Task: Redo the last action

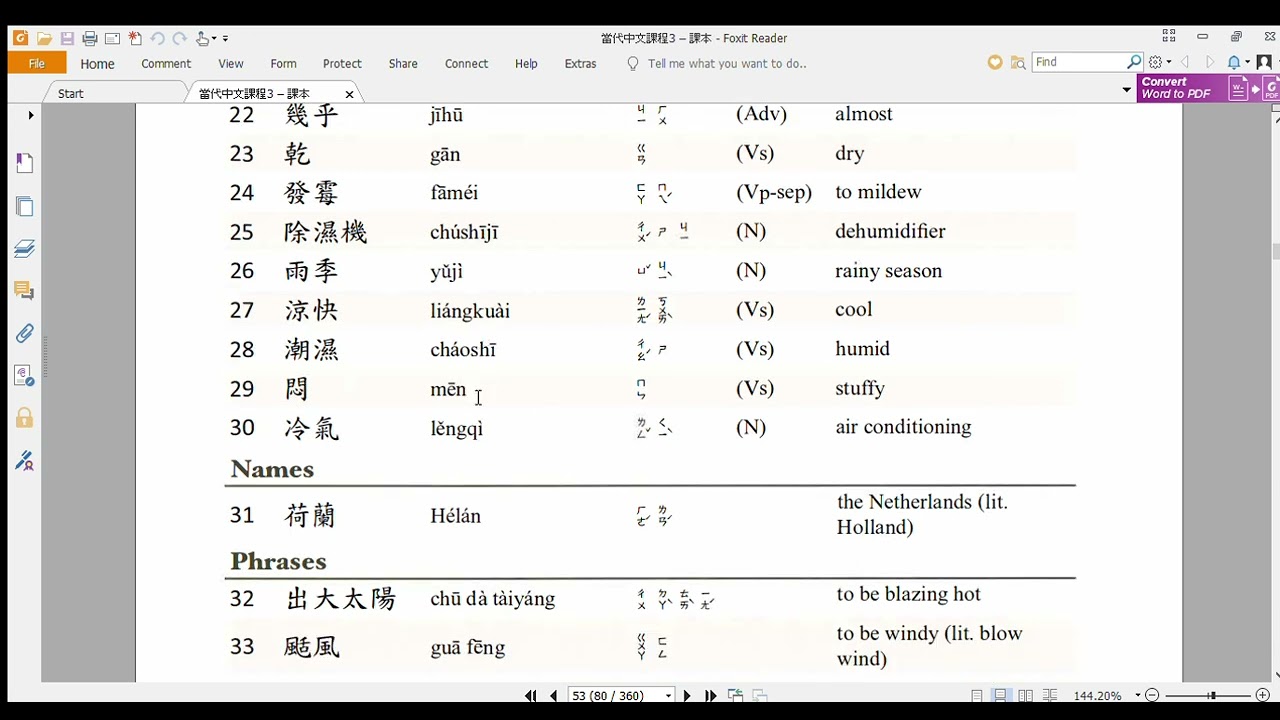Action: pyautogui.click(x=180, y=38)
